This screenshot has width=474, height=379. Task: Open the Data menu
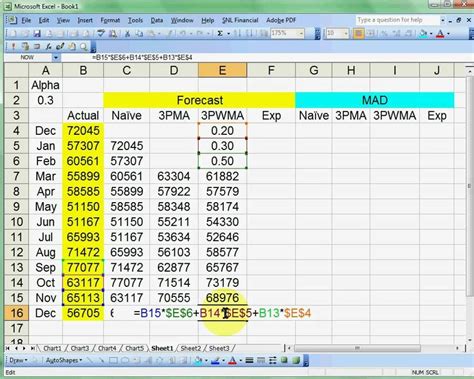(x=157, y=20)
